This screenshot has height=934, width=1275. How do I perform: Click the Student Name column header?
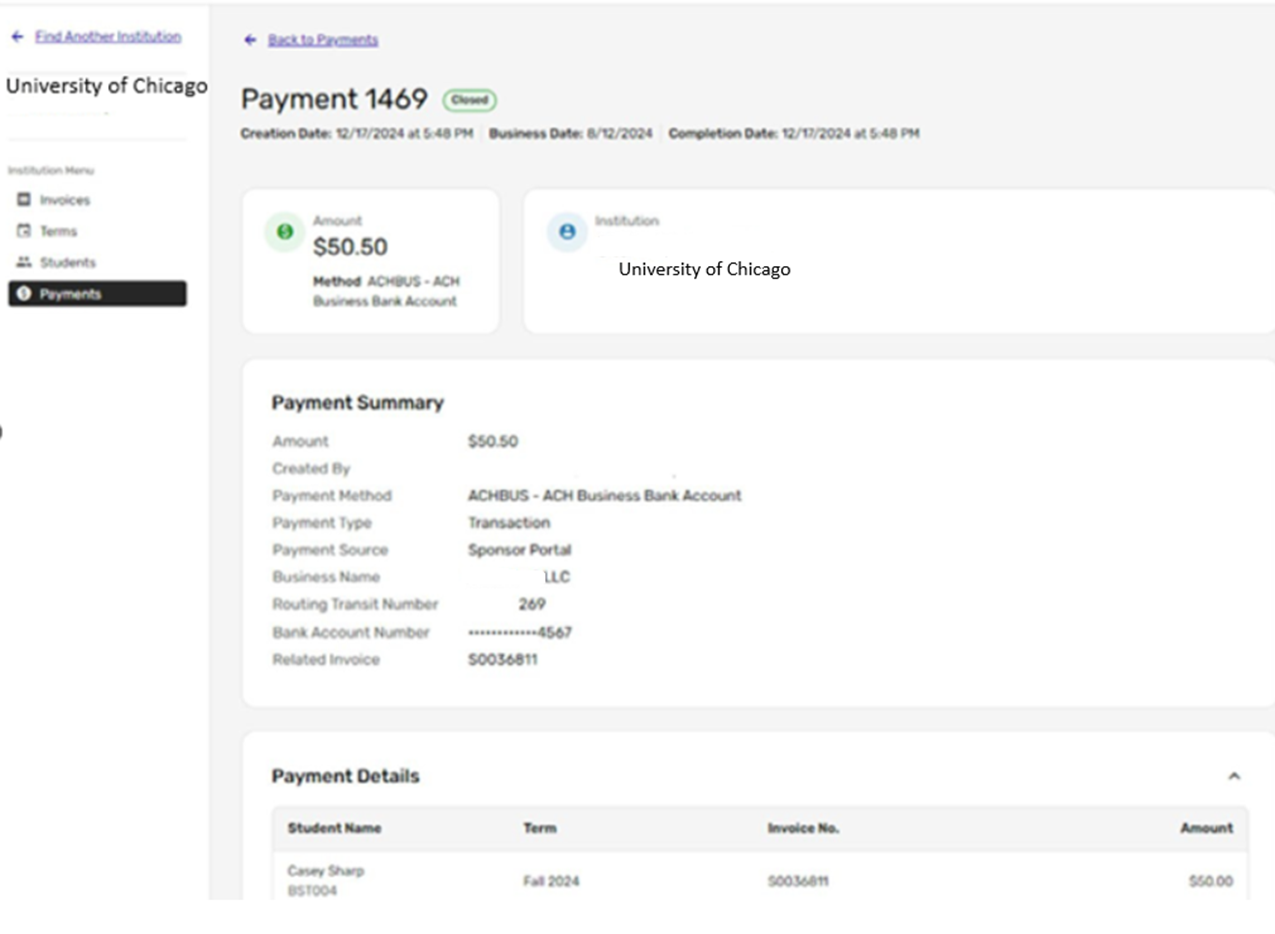click(334, 828)
